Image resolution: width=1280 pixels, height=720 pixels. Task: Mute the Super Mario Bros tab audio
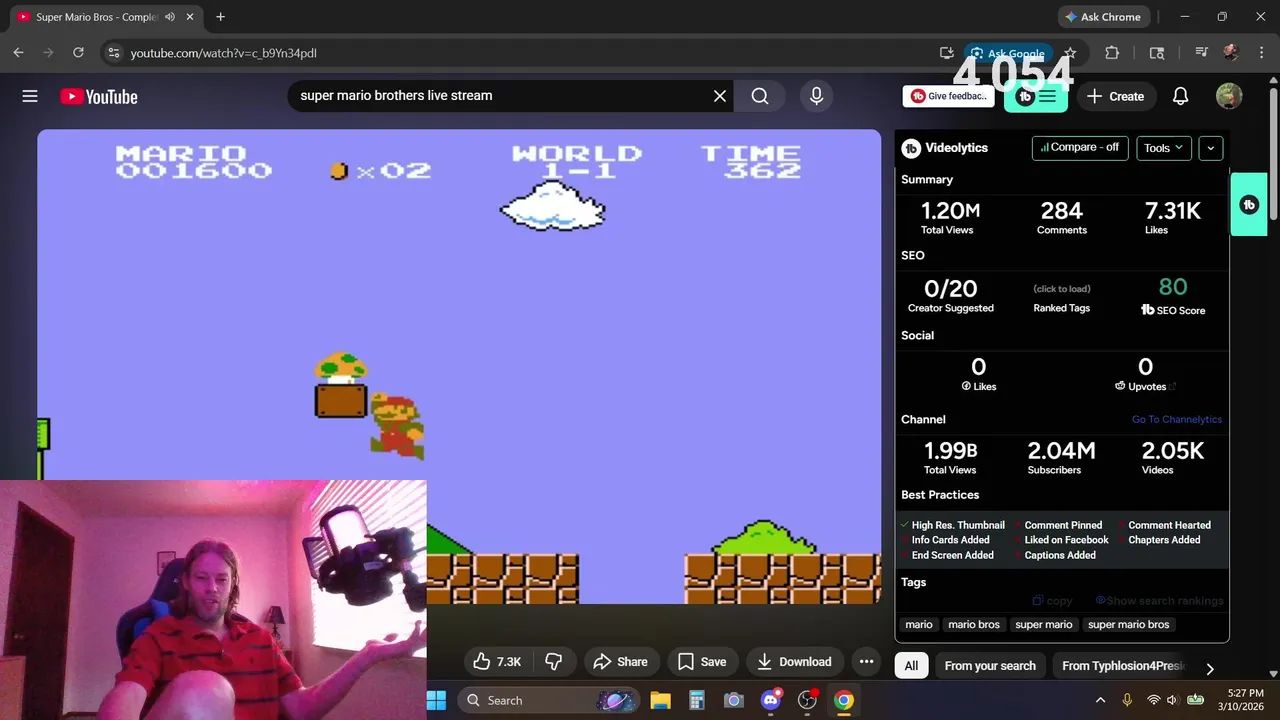[170, 17]
